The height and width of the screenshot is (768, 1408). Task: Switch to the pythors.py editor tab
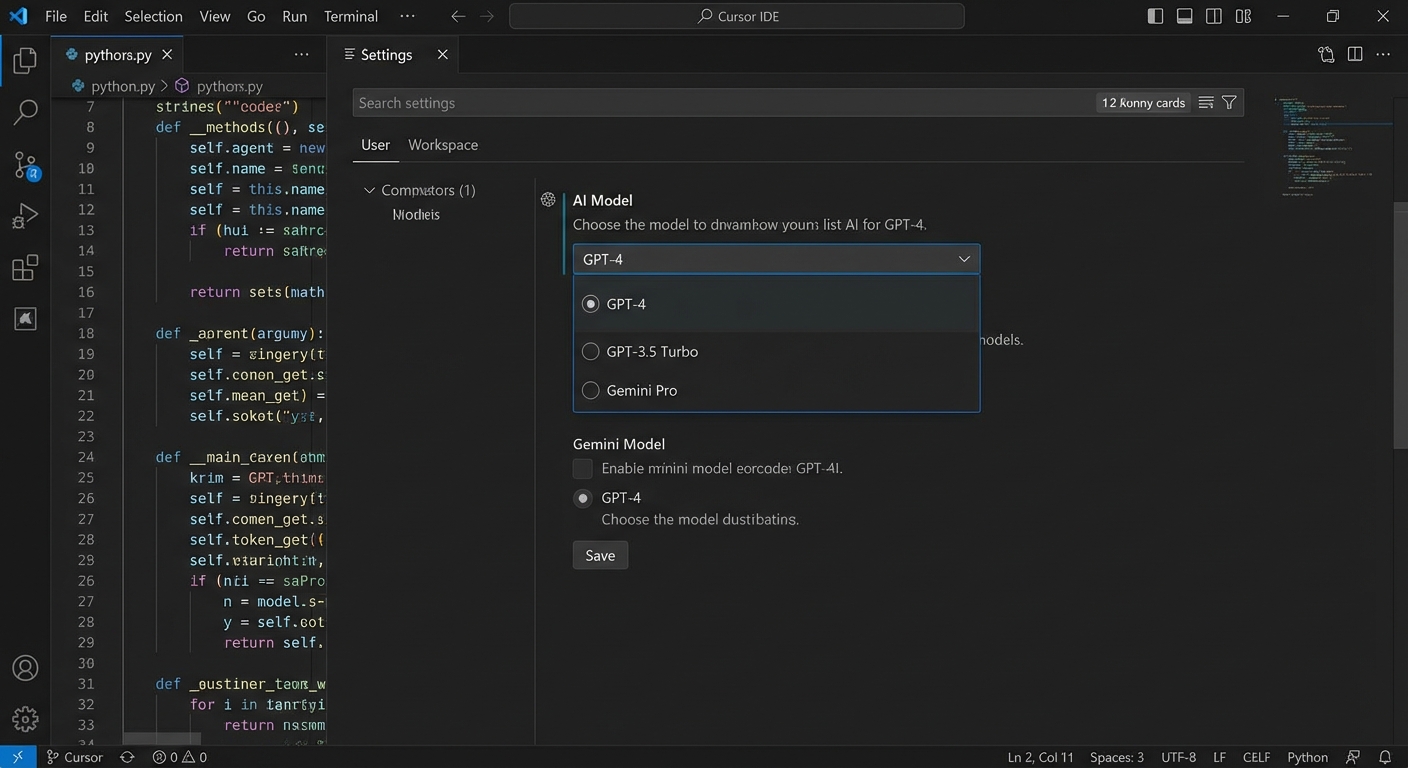point(119,55)
